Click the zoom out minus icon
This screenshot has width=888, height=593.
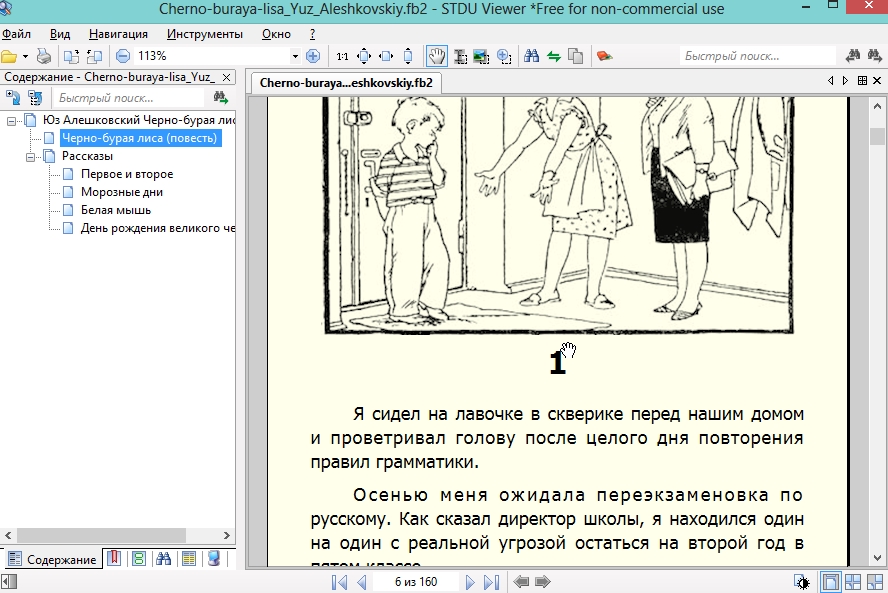(x=122, y=56)
